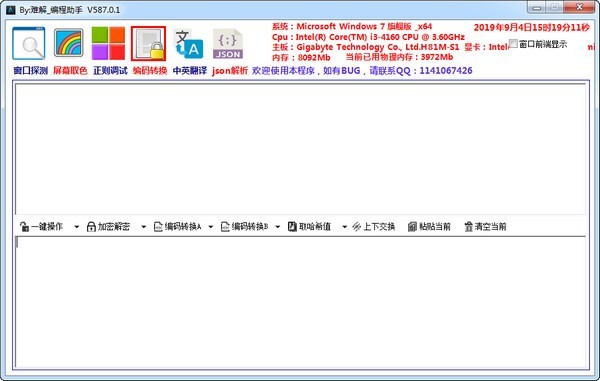Click the 内存: 8092Mb text
The height and width of the screenshot is (381, 600).
301,57
